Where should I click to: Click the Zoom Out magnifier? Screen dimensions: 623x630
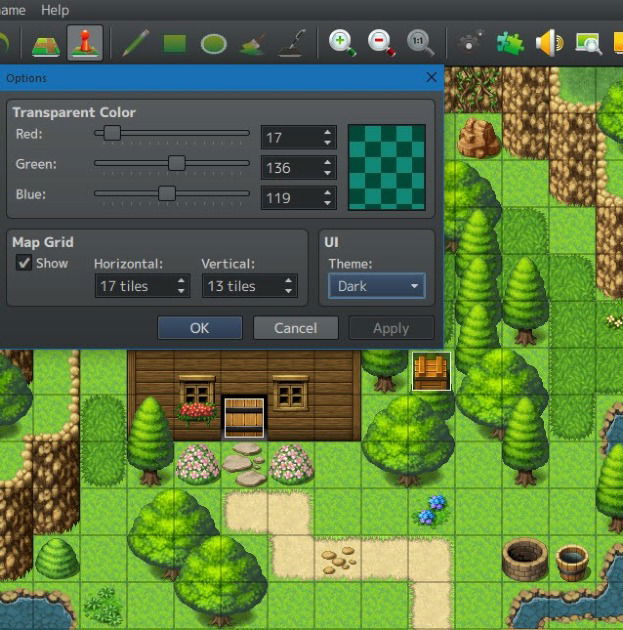tap(381, 43)
